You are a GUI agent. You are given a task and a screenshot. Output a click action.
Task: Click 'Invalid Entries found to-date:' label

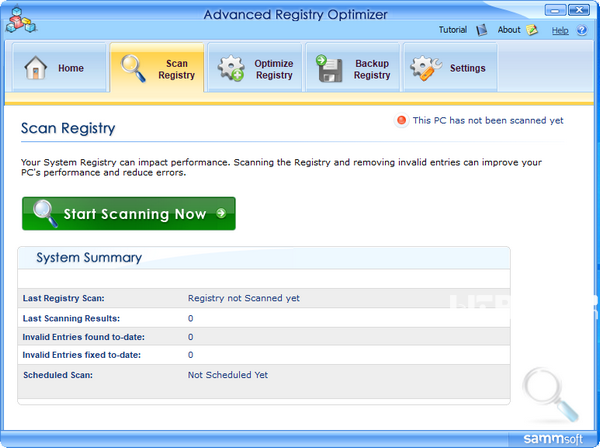(83, 337)
